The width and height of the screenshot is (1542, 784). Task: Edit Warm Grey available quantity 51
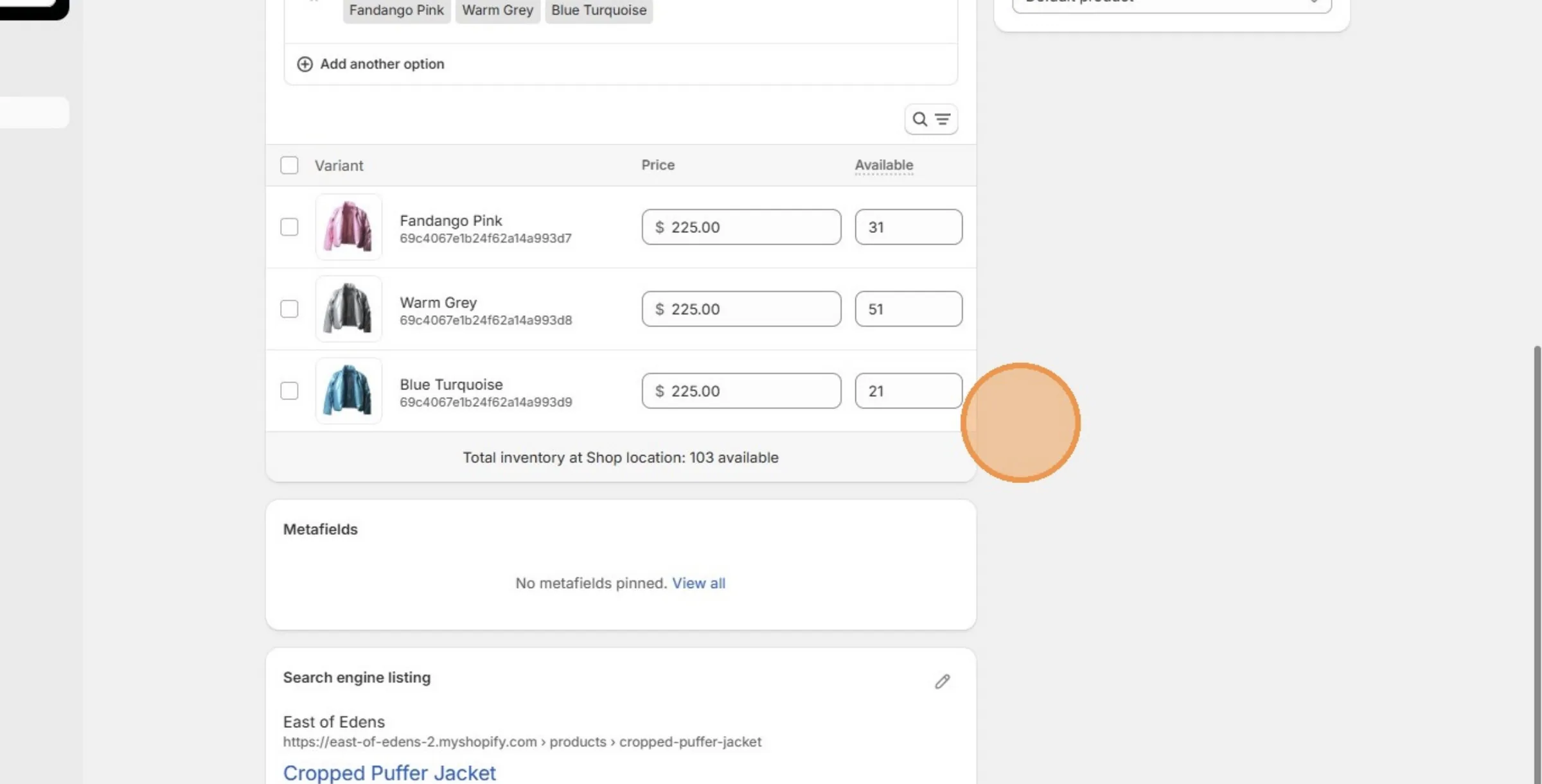point(908,309)
